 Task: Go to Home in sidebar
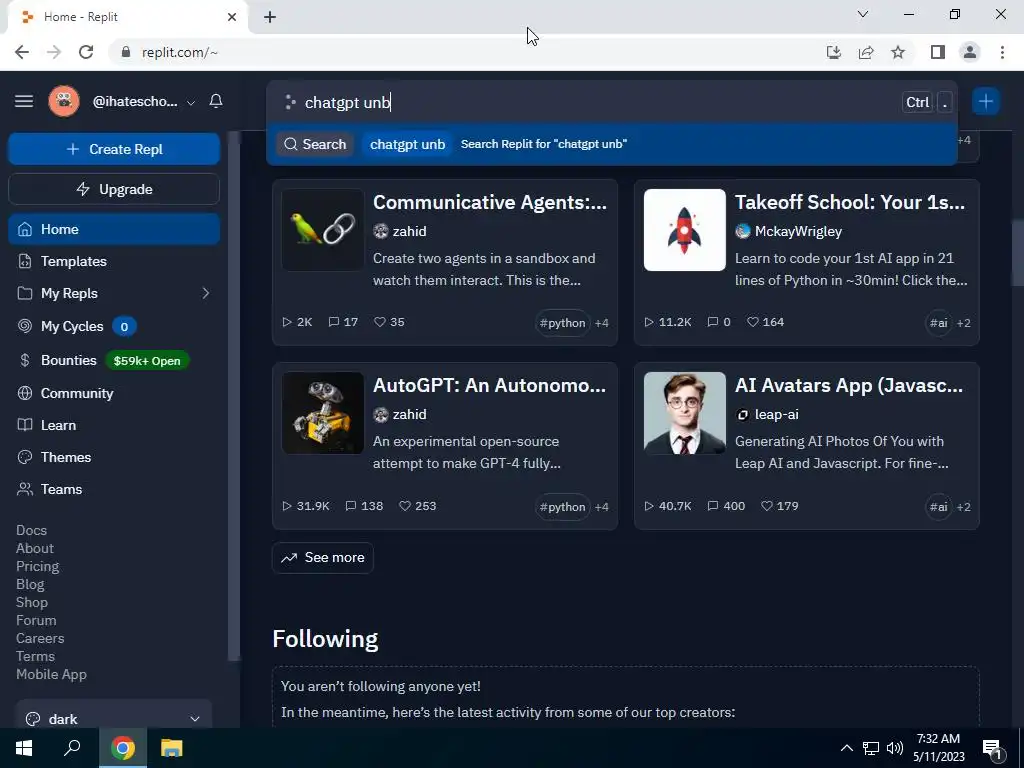[114, 229]
